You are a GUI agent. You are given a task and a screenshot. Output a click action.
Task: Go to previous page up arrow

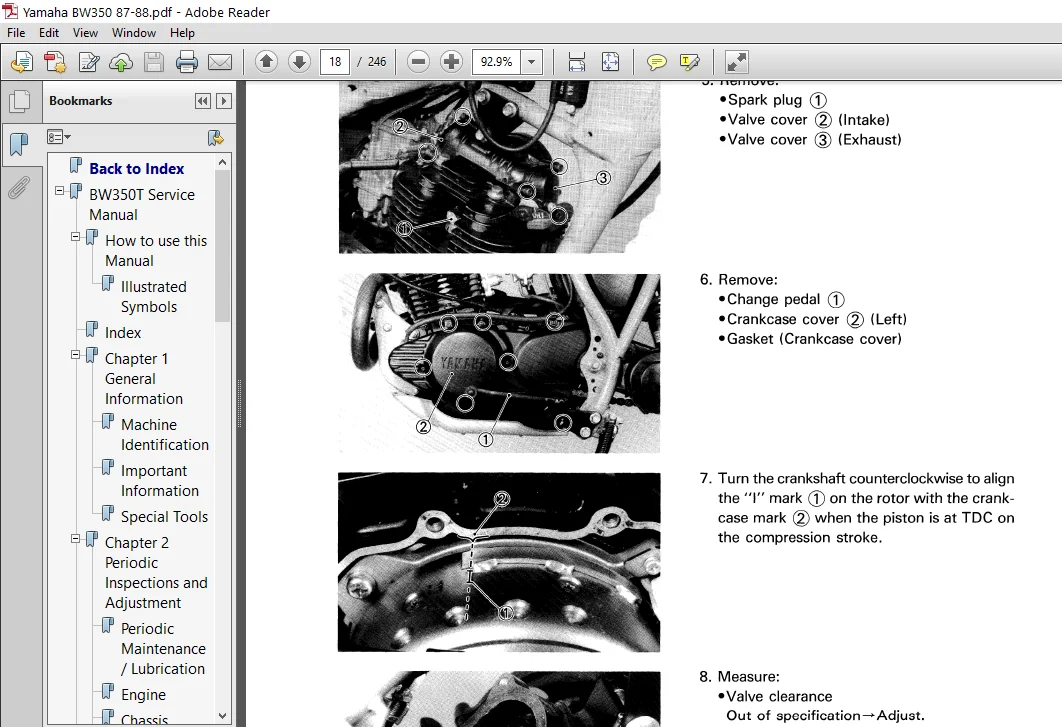pos(266,62)
